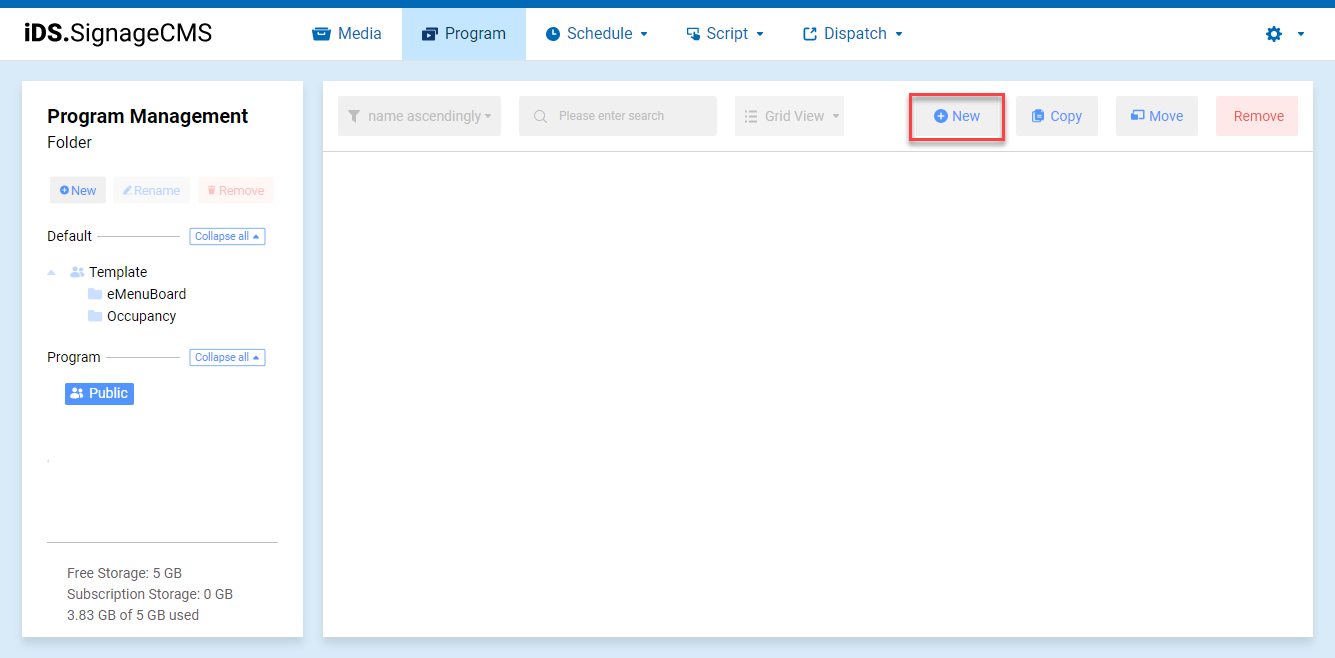
Task: Click the Grid View list icon
Action: [x=751, y=116]
